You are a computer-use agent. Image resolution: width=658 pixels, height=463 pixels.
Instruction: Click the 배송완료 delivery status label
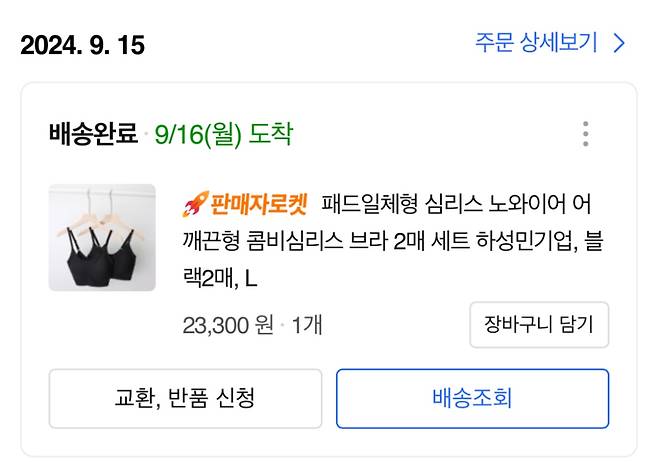tap(93, 134)
